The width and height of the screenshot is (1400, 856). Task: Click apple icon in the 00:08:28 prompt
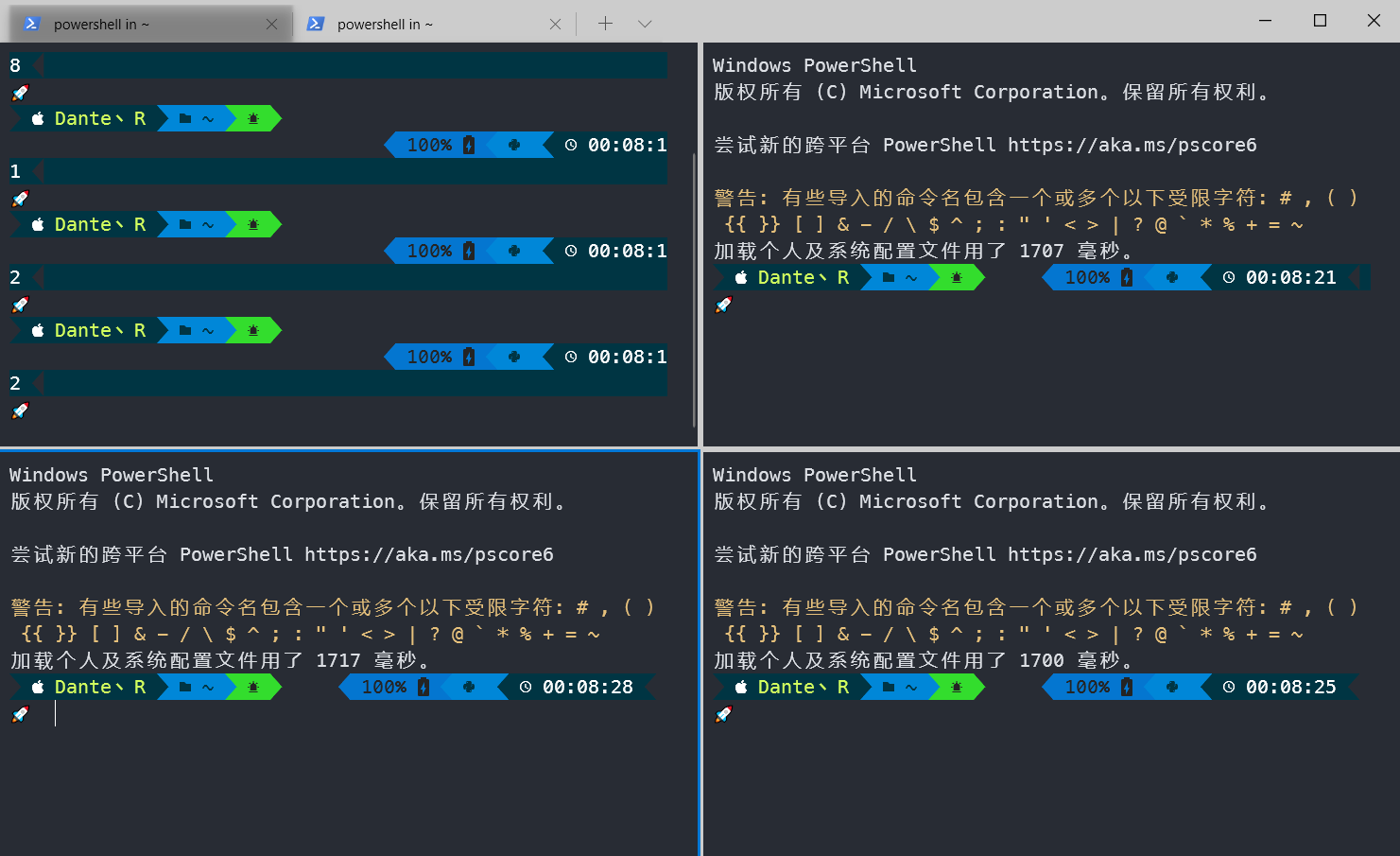(x=38, y=687)
